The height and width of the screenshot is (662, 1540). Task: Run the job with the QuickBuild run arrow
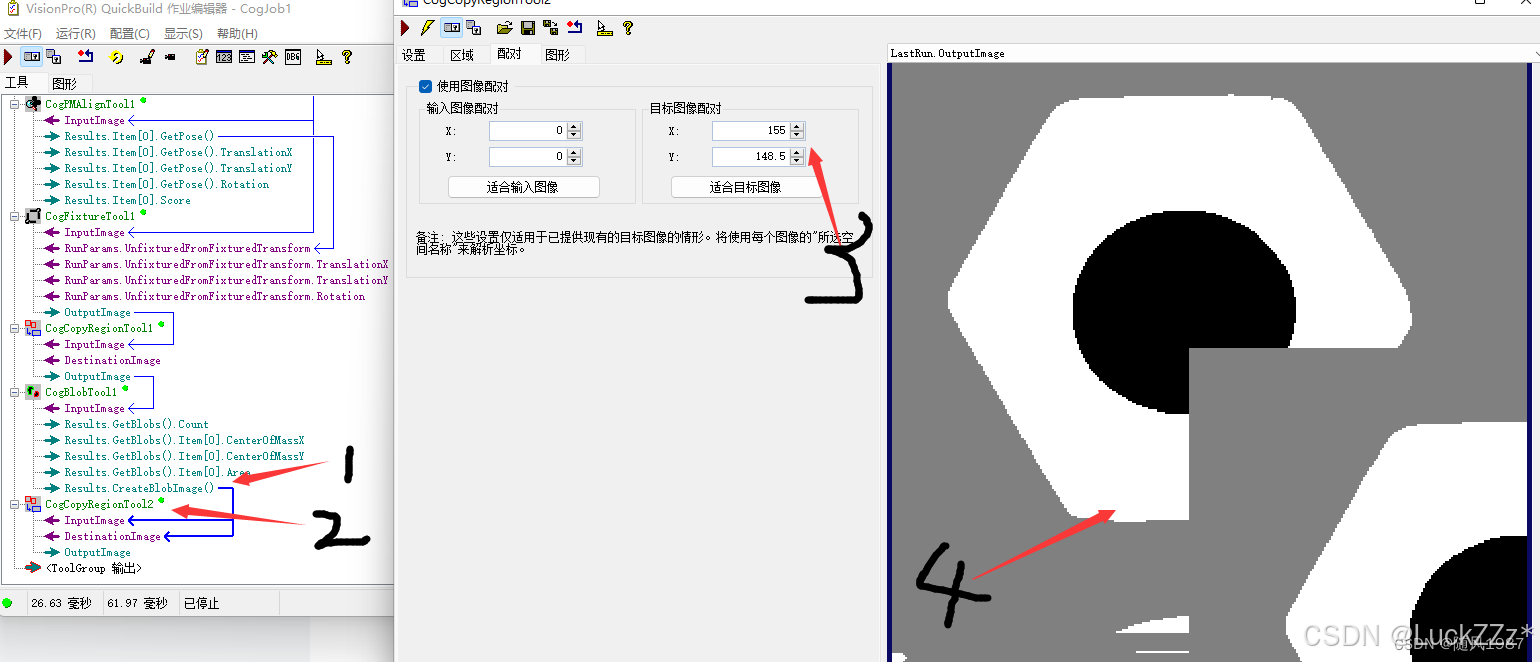[8, 57]
